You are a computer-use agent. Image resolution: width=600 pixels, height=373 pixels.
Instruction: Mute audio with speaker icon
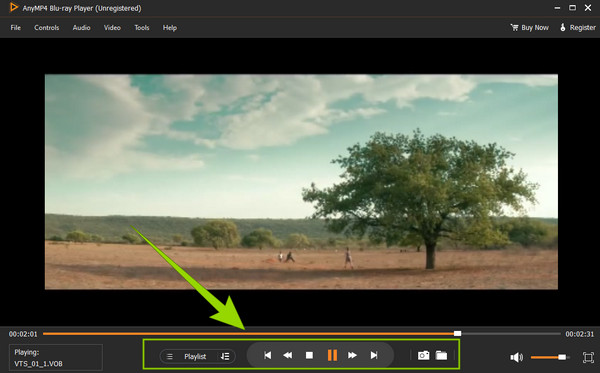point(516,357)
